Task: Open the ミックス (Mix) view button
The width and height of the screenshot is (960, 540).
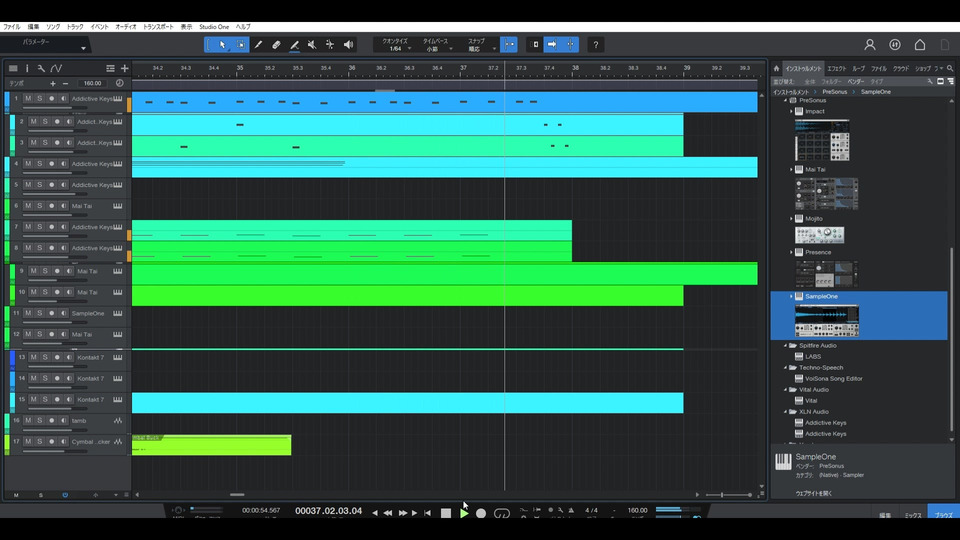Action: [913, 516]
